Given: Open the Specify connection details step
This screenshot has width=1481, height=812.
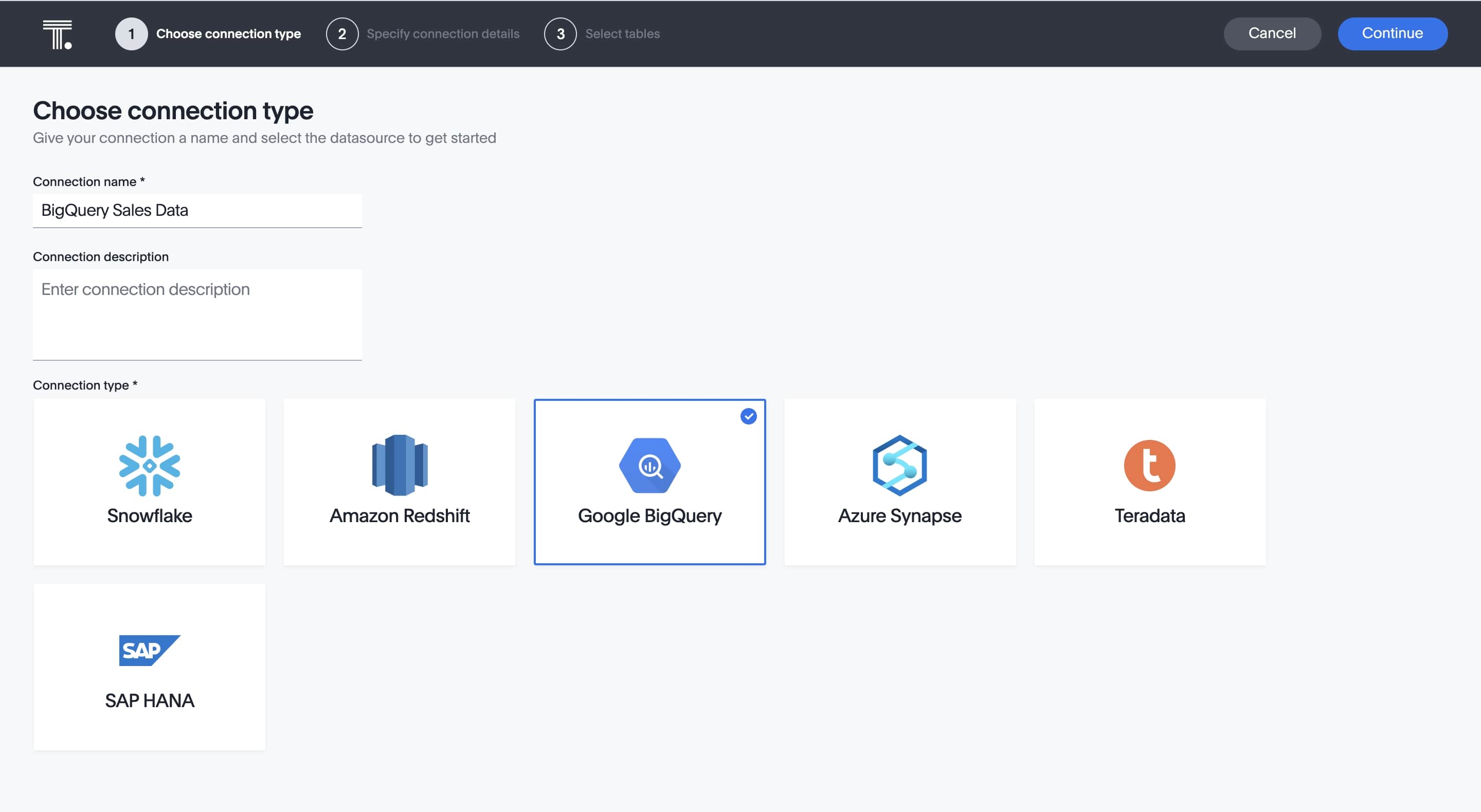Looking at the screenshot, I should (443, 34).
